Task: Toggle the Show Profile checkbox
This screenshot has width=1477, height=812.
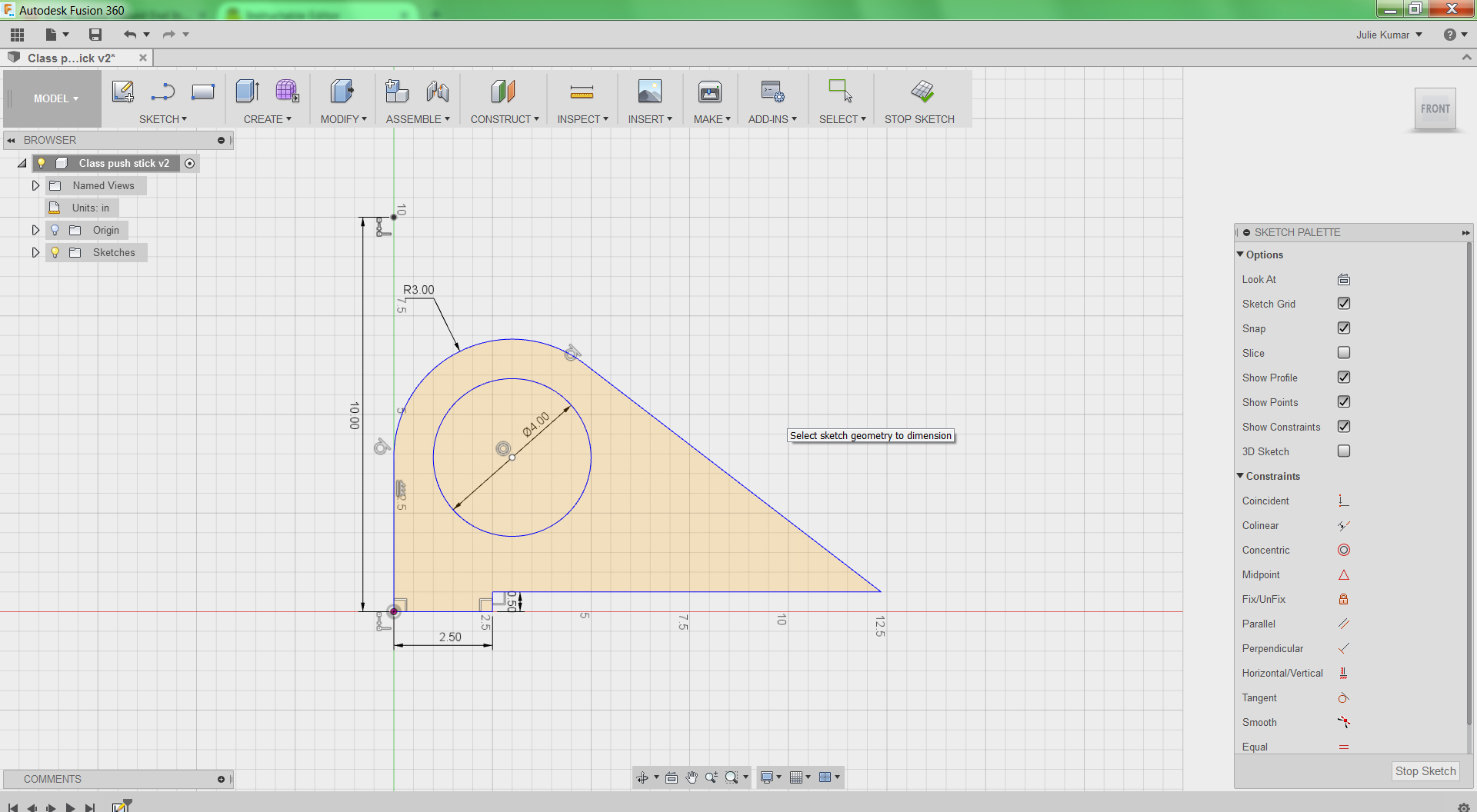Action: [1344, 378]
